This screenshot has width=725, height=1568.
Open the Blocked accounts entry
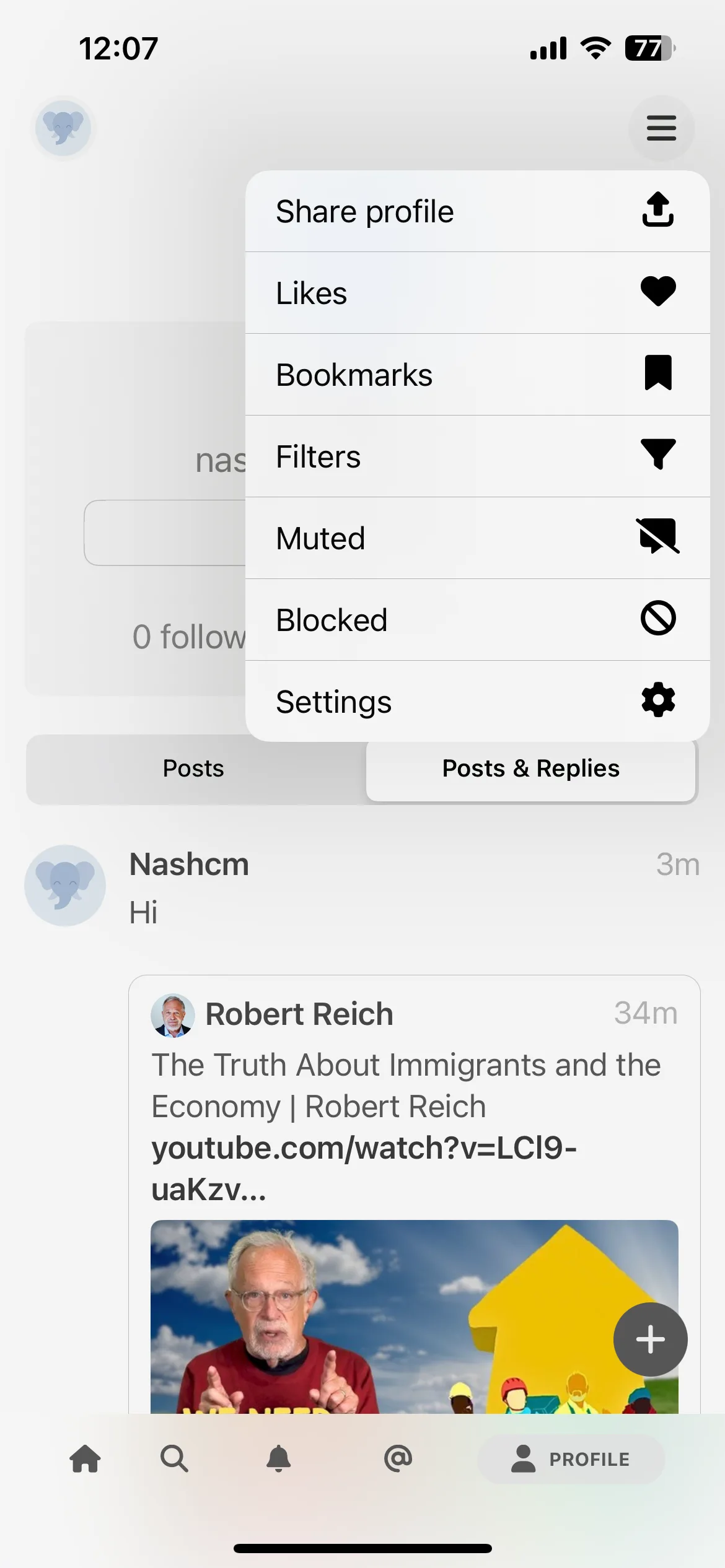pyautogui.click(x=477, y=620)
